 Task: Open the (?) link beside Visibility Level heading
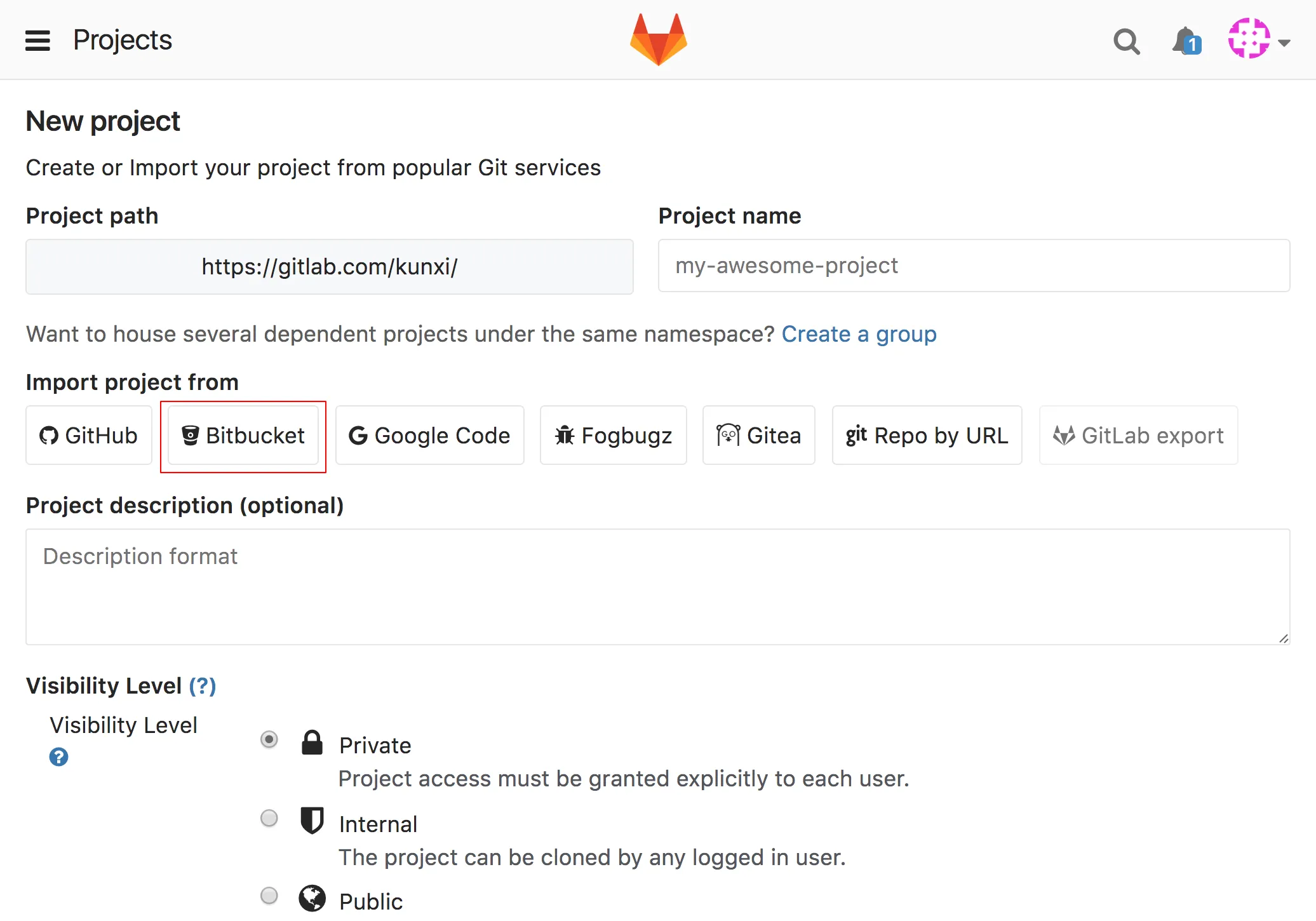(x=203, y=686)
